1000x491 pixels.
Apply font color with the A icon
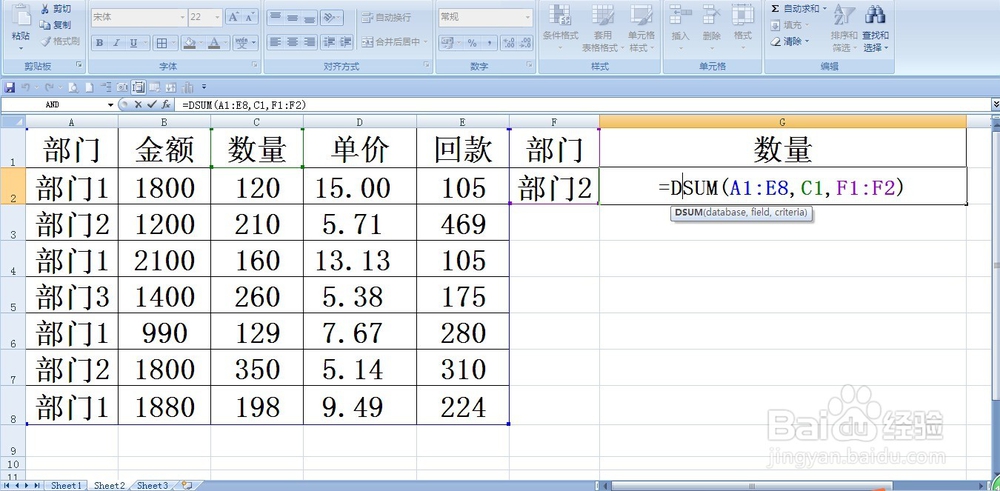pos(214,43)
